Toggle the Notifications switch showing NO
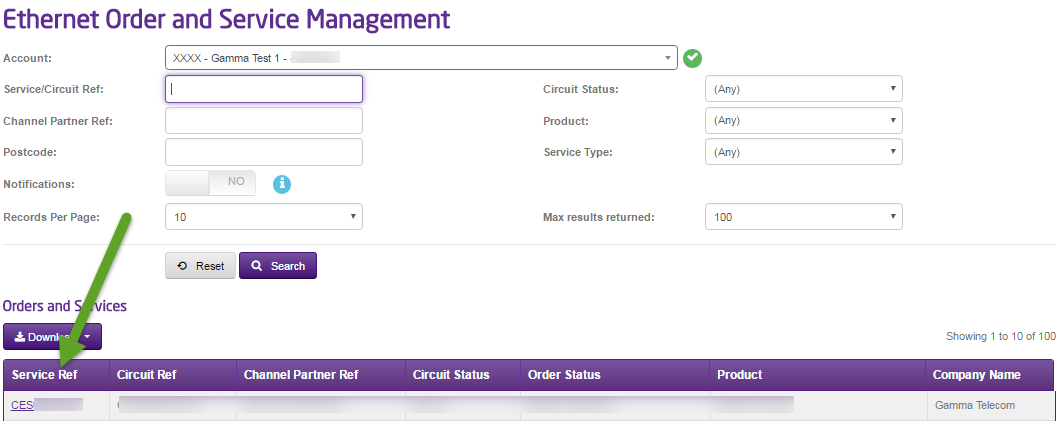The height and width of the screenshot is (421, 1056). point(210,183)
